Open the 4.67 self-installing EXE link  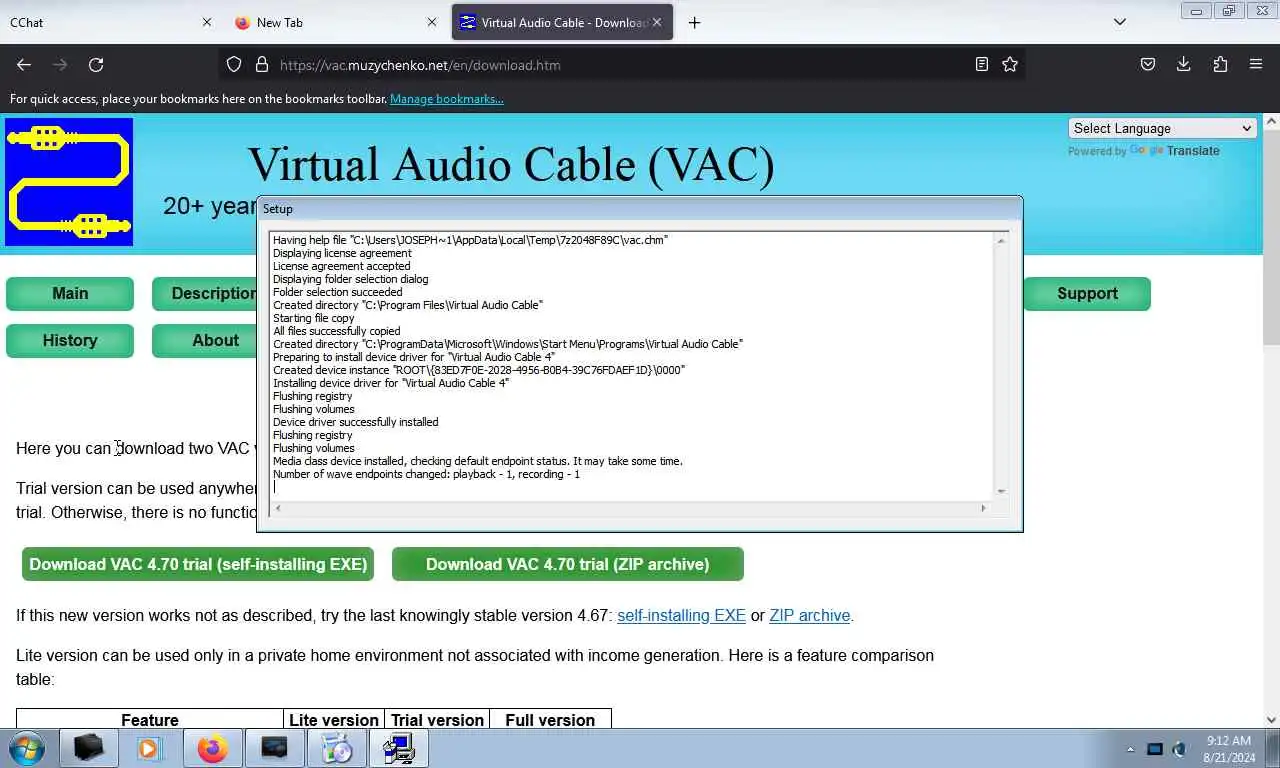point(681,615)
